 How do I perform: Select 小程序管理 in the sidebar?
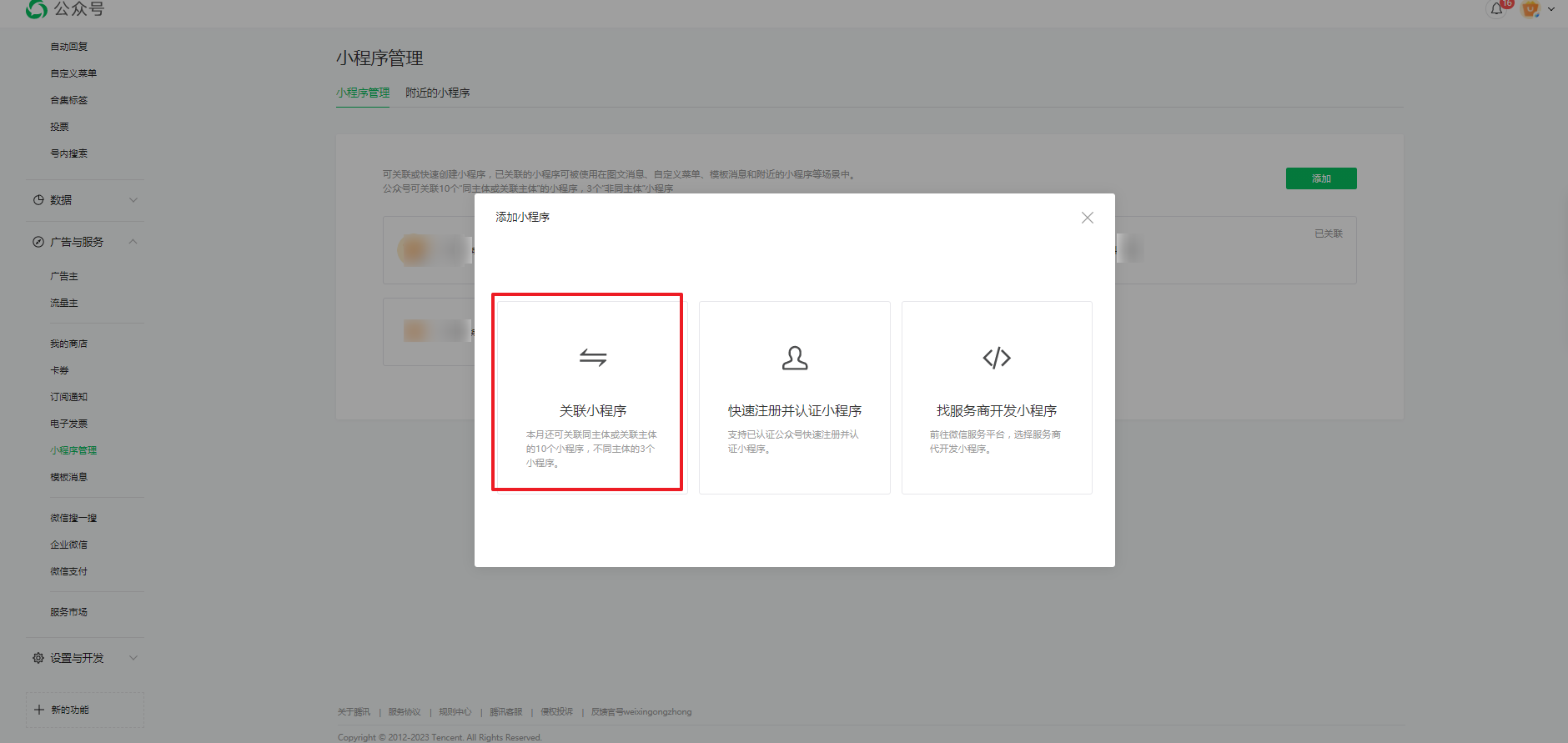[73, 450]
